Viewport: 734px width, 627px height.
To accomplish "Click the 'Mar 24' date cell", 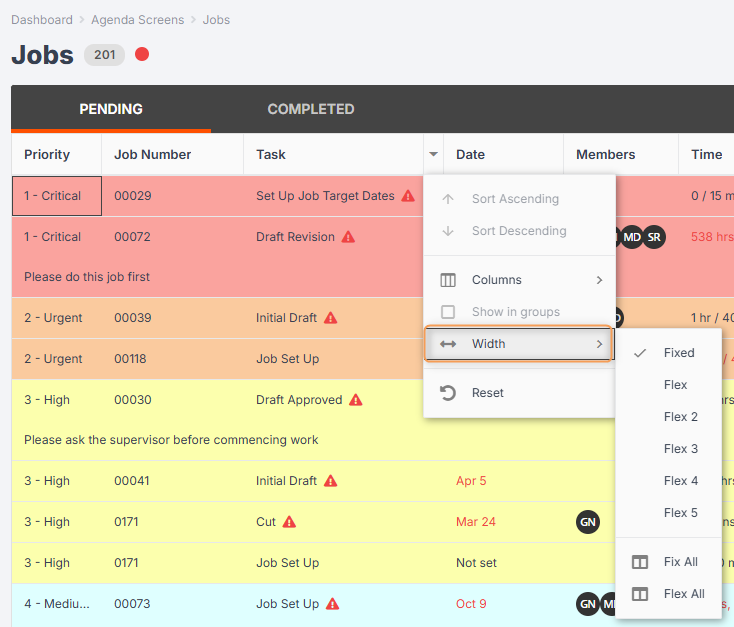I will 476,522.
